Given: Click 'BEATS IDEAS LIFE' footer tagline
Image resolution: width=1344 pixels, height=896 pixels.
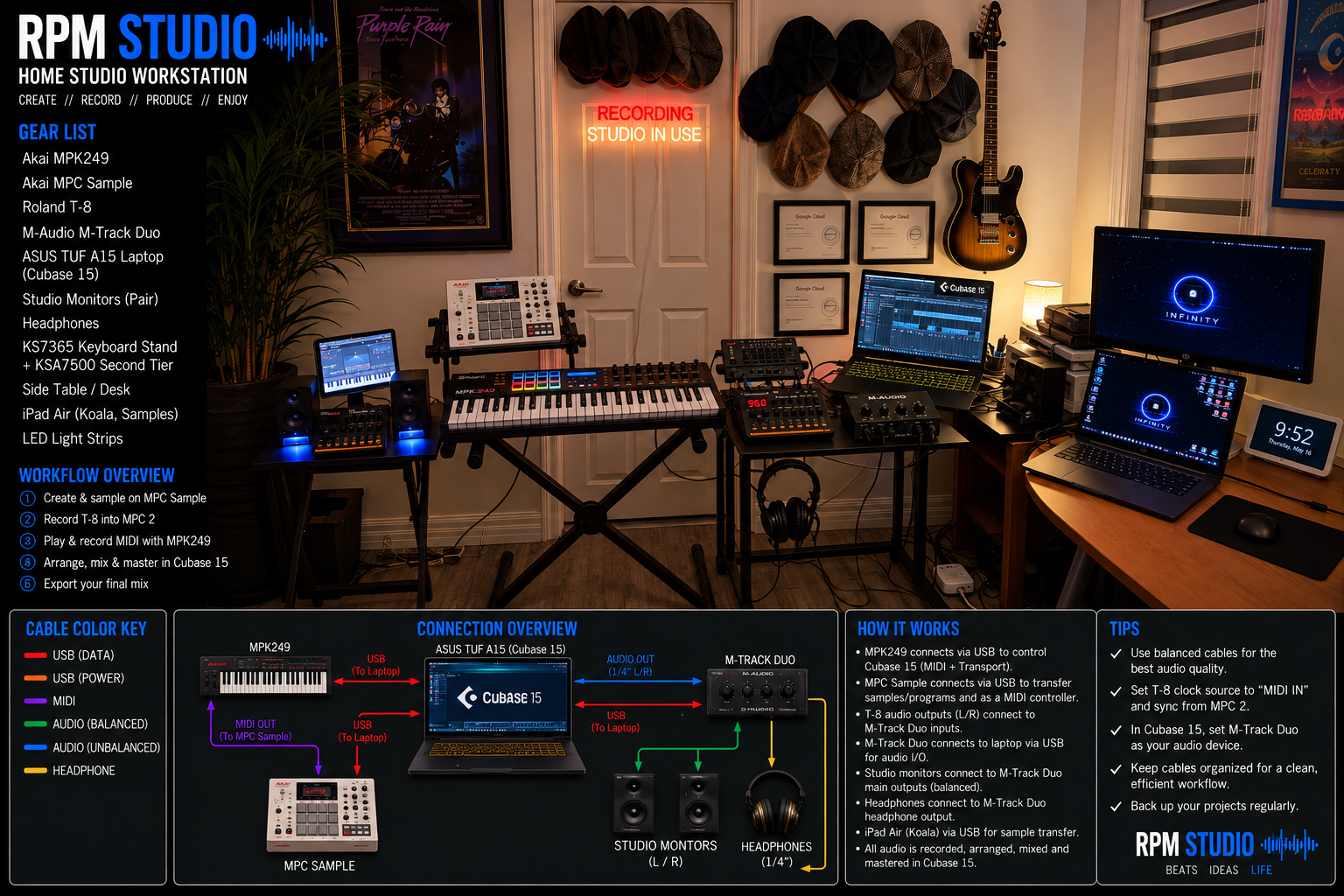Looking at the screenshot, I should click(1219, 870).
